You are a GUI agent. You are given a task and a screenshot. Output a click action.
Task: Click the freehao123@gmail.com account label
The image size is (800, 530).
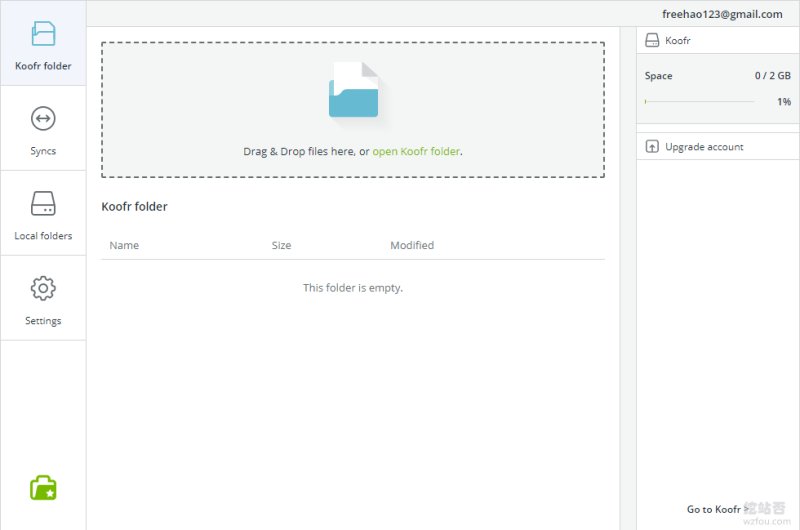coord(722,14)
